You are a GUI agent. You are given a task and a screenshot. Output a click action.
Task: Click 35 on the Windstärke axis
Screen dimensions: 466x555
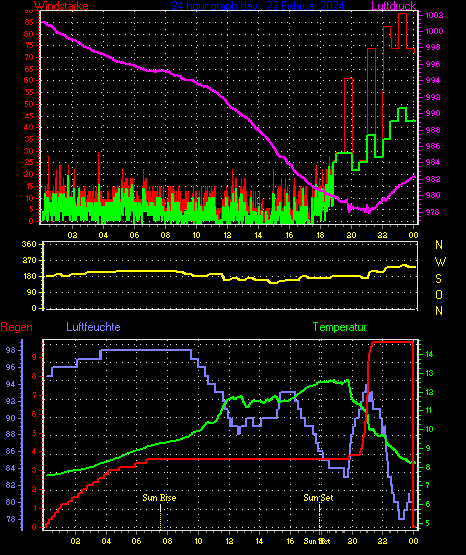[29, 139]
